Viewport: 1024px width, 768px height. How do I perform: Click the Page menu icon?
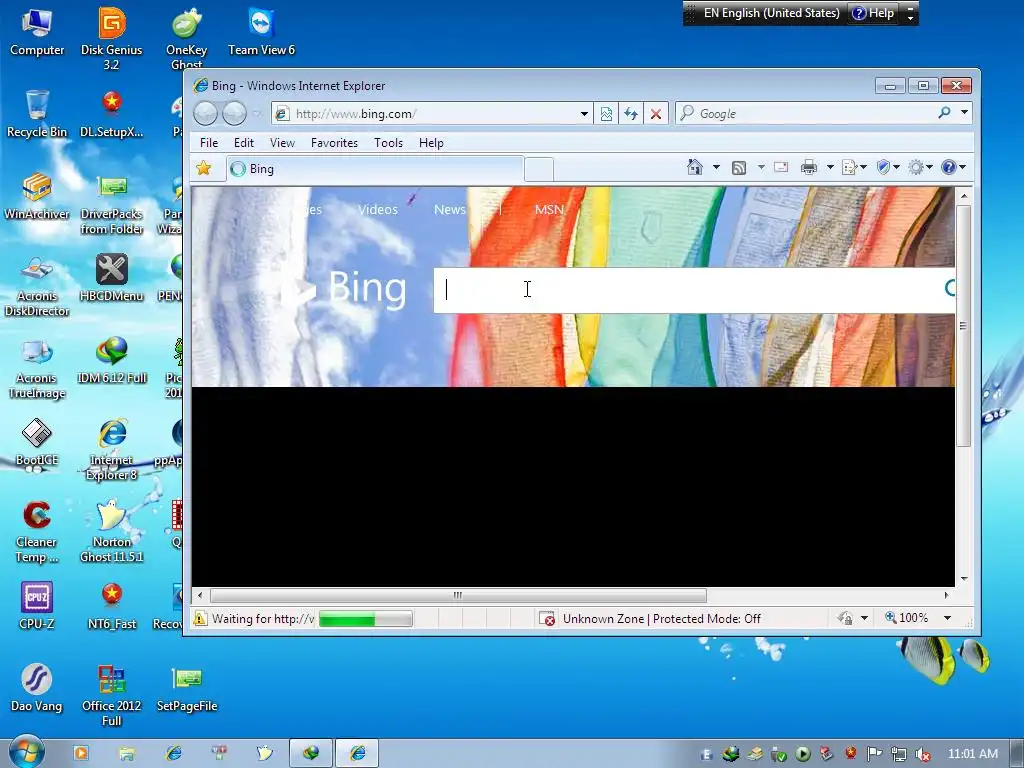click(850, 168)
